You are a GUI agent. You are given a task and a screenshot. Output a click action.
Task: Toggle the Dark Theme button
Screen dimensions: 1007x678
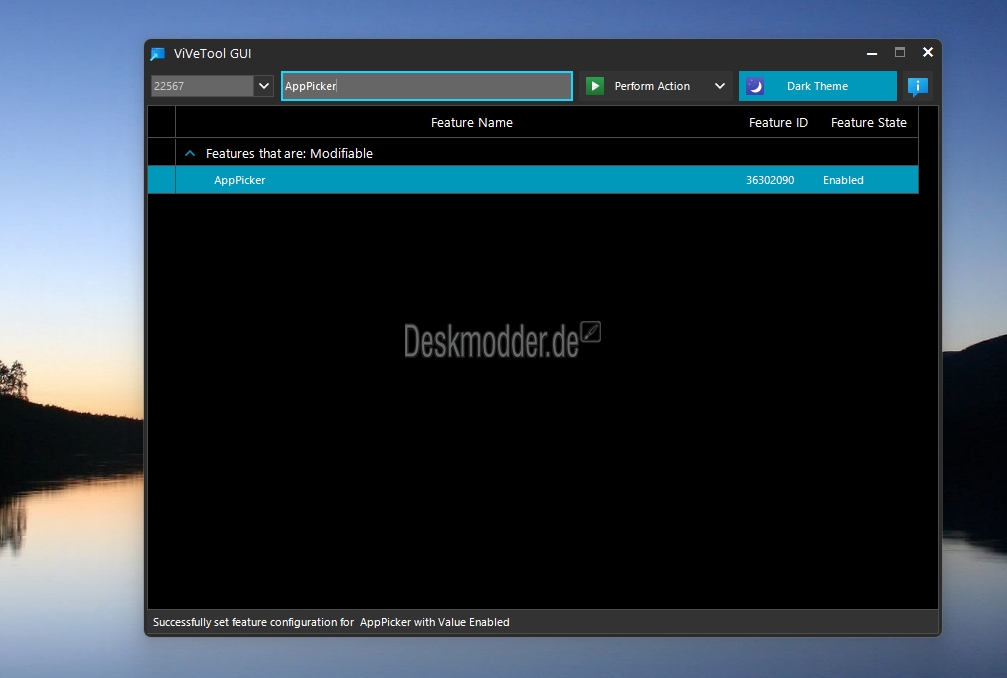[x=818, y=86]
